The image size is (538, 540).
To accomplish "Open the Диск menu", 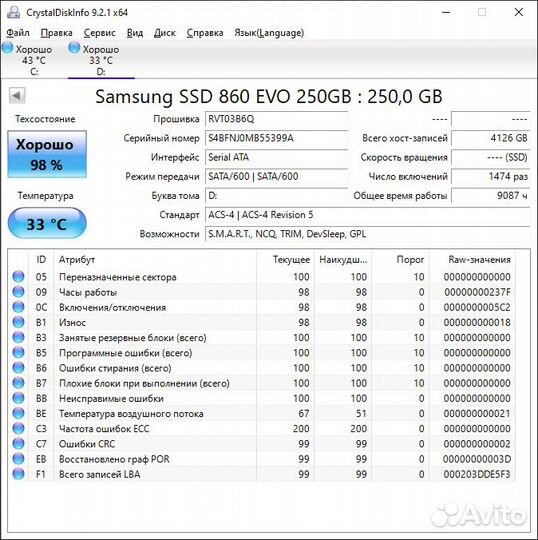I will [x=165, y=33].
